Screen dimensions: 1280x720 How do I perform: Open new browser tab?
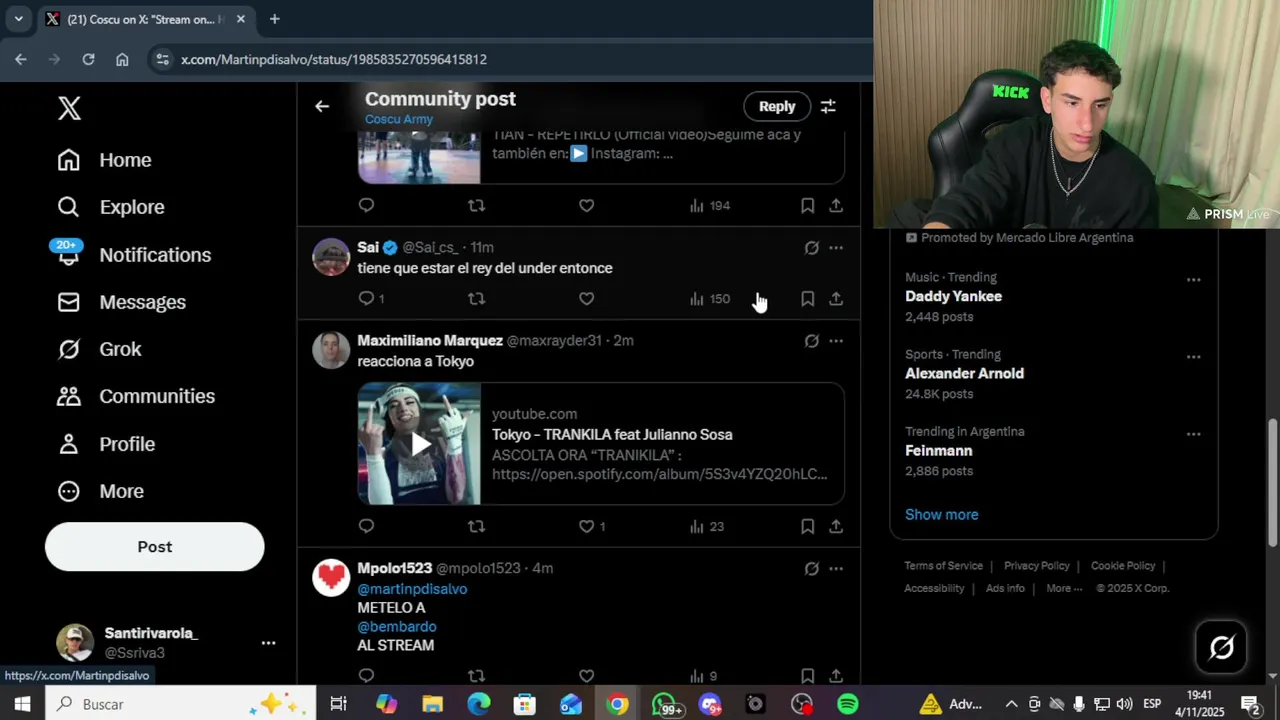click(x=274, y=19)
